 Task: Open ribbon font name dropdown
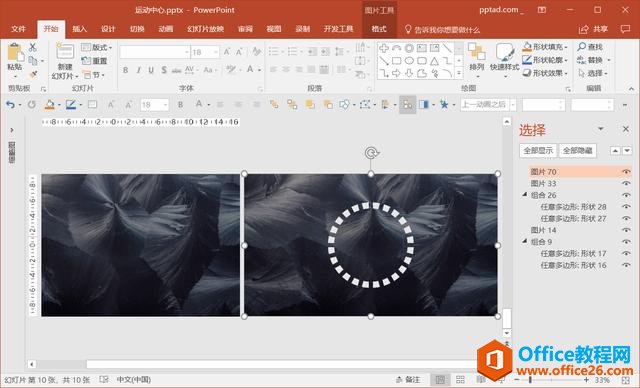187,52
